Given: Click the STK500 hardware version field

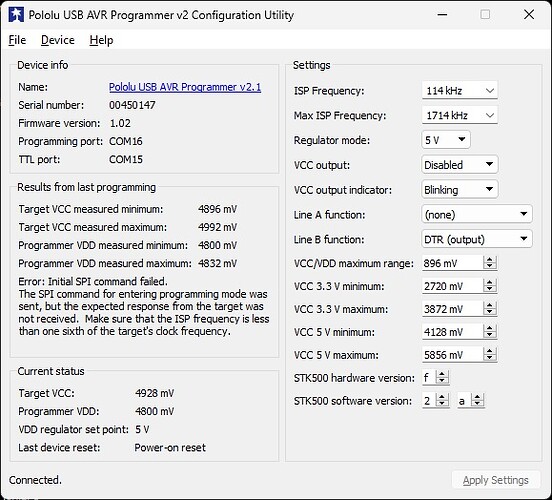Looking at the screenshot, I should (428, 378).
